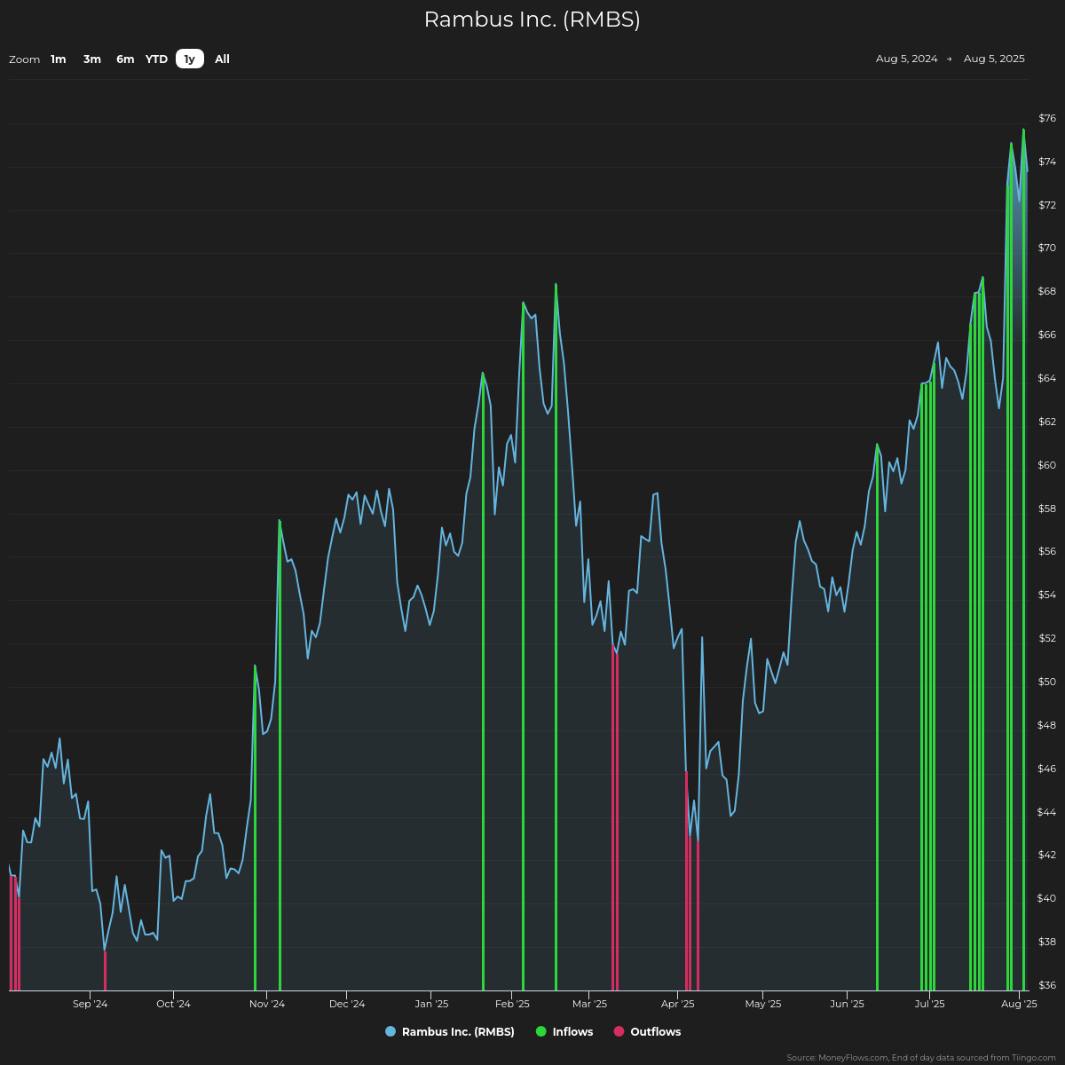Click the chart title Rambus Inc. (RMBS)

click(532, 19)
